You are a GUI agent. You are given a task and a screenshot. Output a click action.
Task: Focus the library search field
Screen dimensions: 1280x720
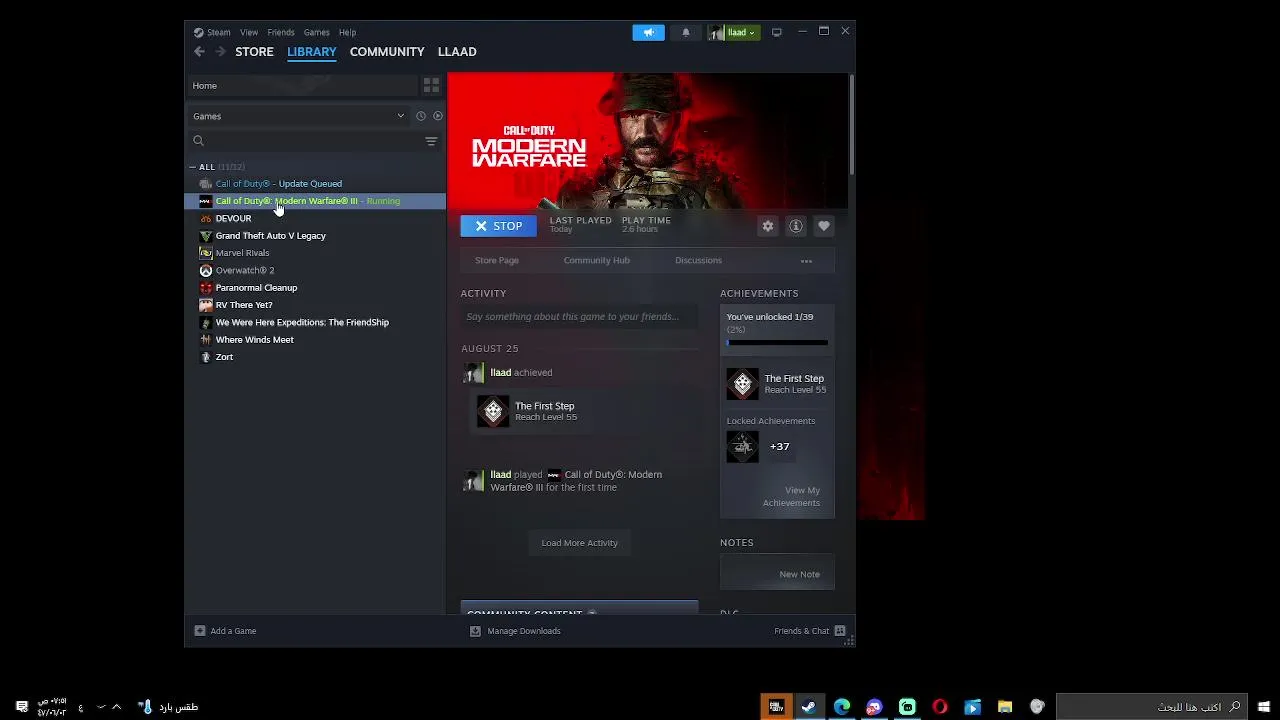click(305, 141)
